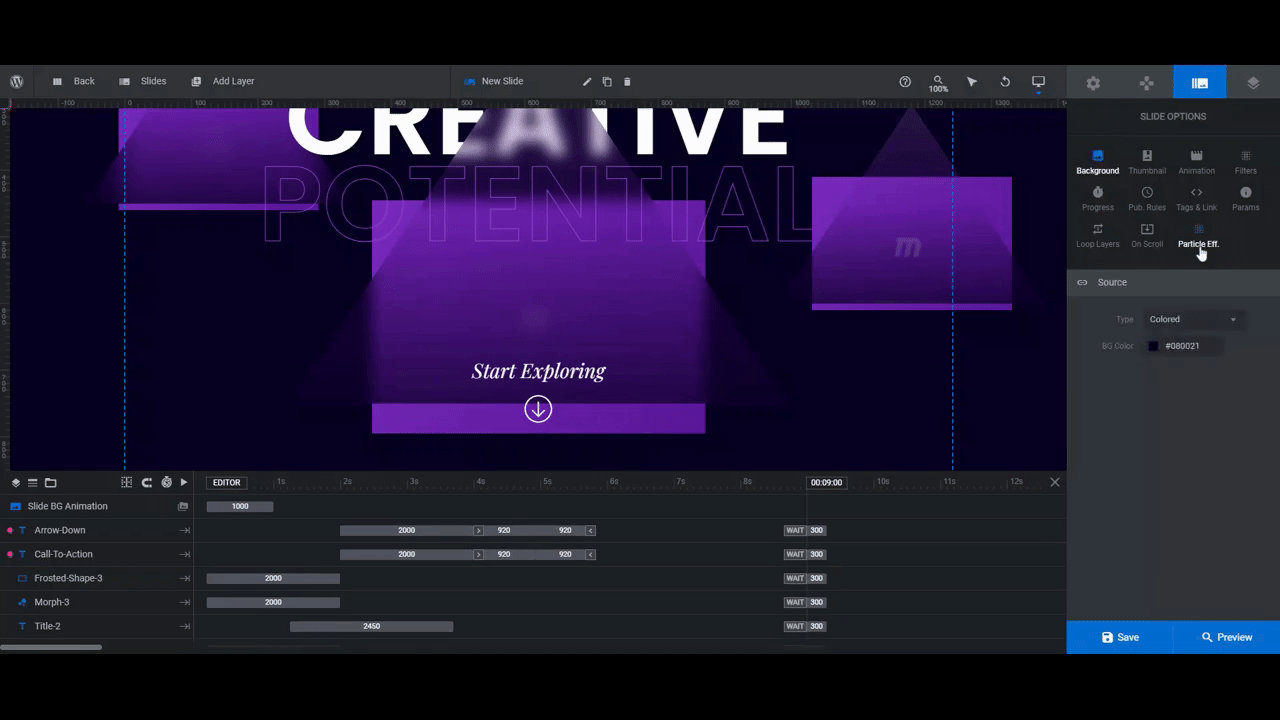Click the WordPress logo icon
This screenshot has width=1280, height=720.
(17, 81)
